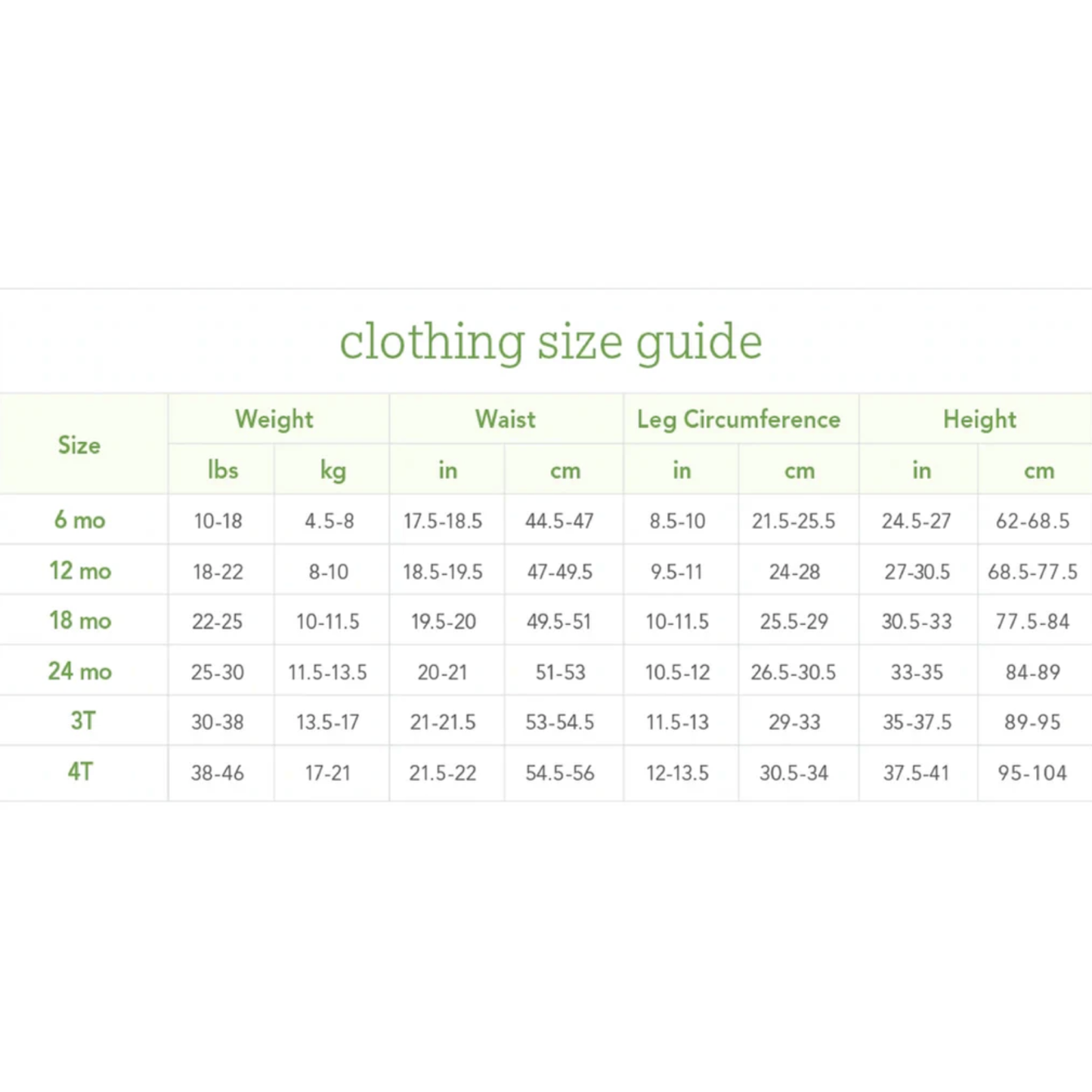The width and height of the screenshot is (1092, 1092).
Task: Click the 4T size row label
Action: point(80,772)
